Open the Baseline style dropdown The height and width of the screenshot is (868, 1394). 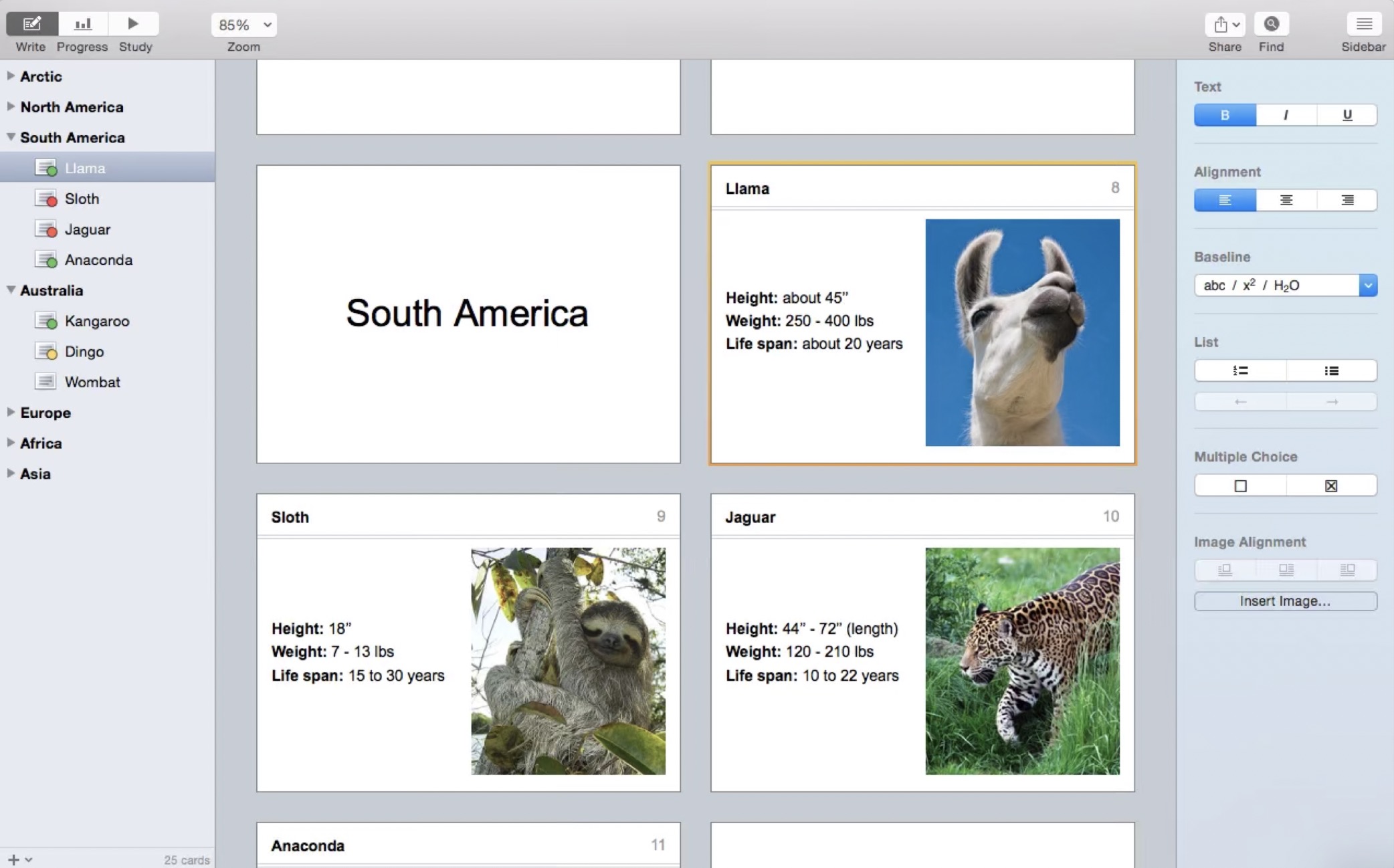(1368, 286)
